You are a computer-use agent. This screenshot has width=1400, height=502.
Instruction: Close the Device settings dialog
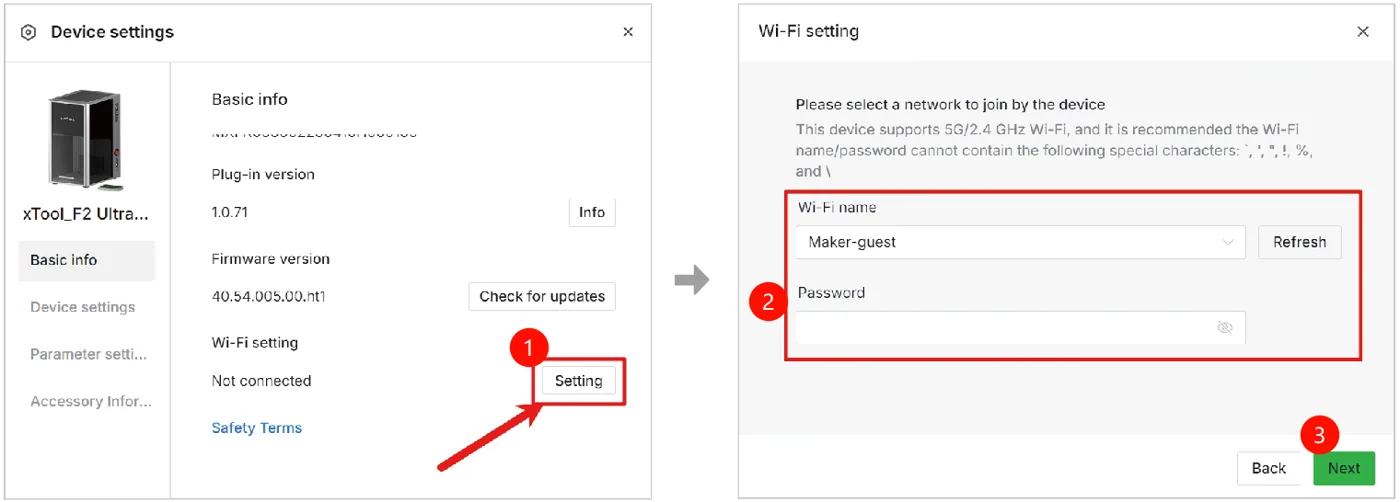(628, 32)
